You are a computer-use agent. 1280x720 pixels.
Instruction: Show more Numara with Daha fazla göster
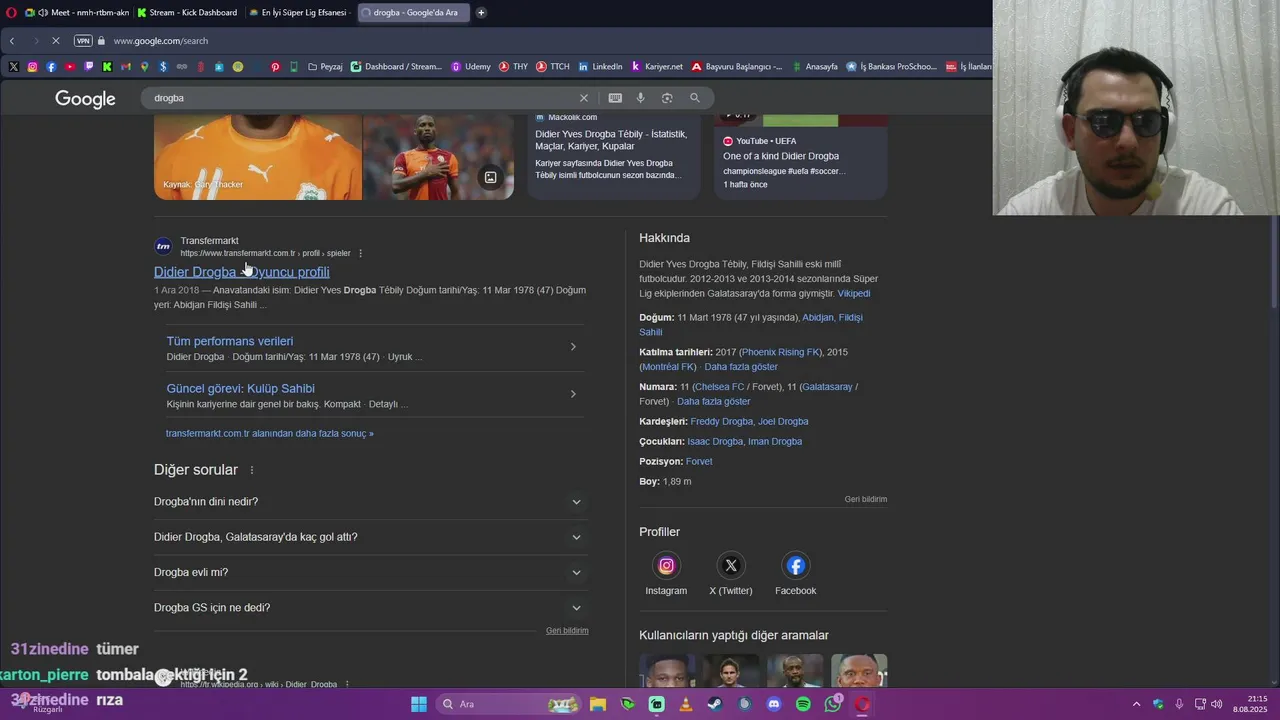(x=713, y=402)
